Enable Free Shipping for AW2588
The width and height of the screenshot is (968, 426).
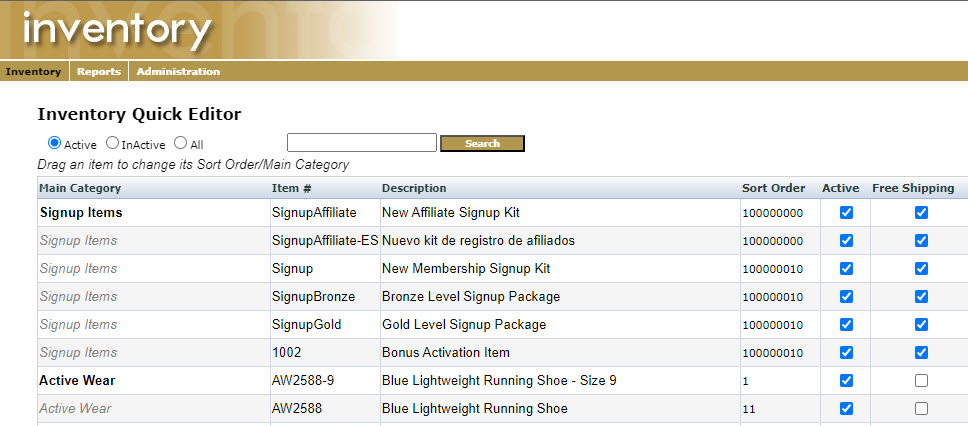point(921,409)
